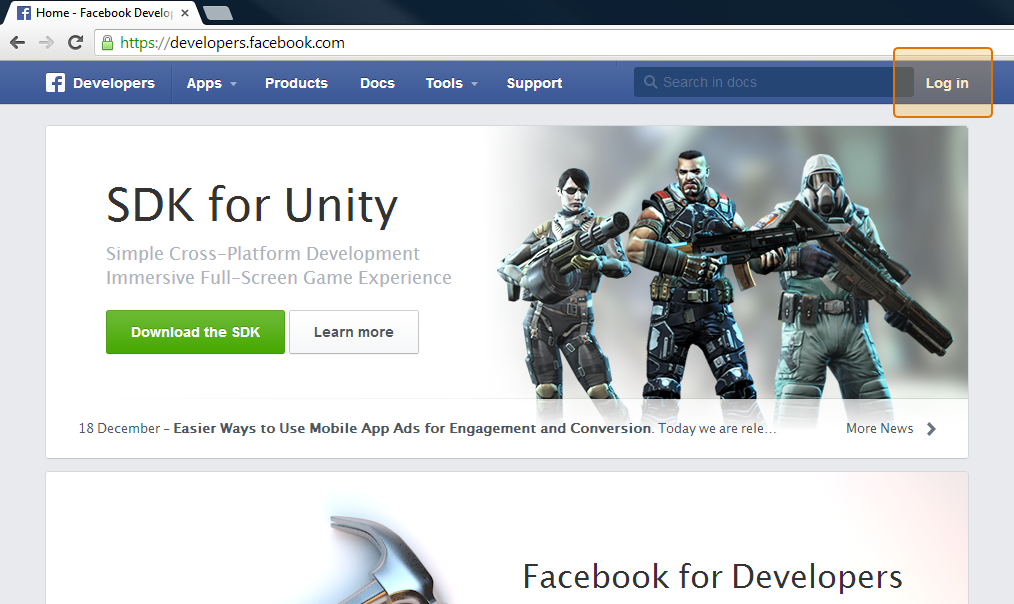This screenshot has width=1014, height=604.
Task: Expand the Tools dropdown menu
Action: (451, 83)
